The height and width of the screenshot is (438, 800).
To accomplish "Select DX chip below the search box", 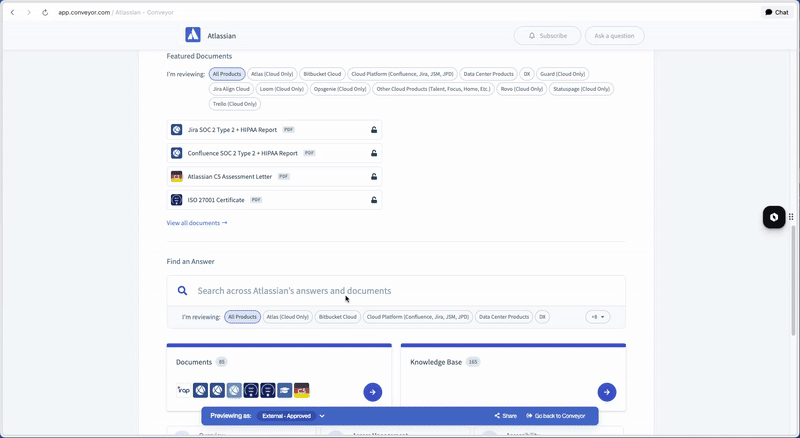I will [542, 317].
